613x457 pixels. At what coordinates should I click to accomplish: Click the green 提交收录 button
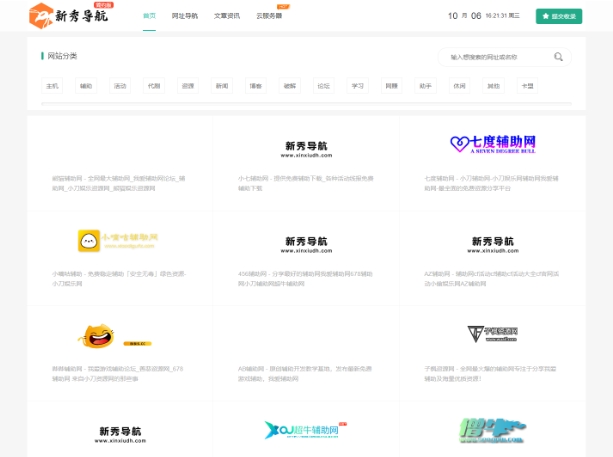(559, 16)
